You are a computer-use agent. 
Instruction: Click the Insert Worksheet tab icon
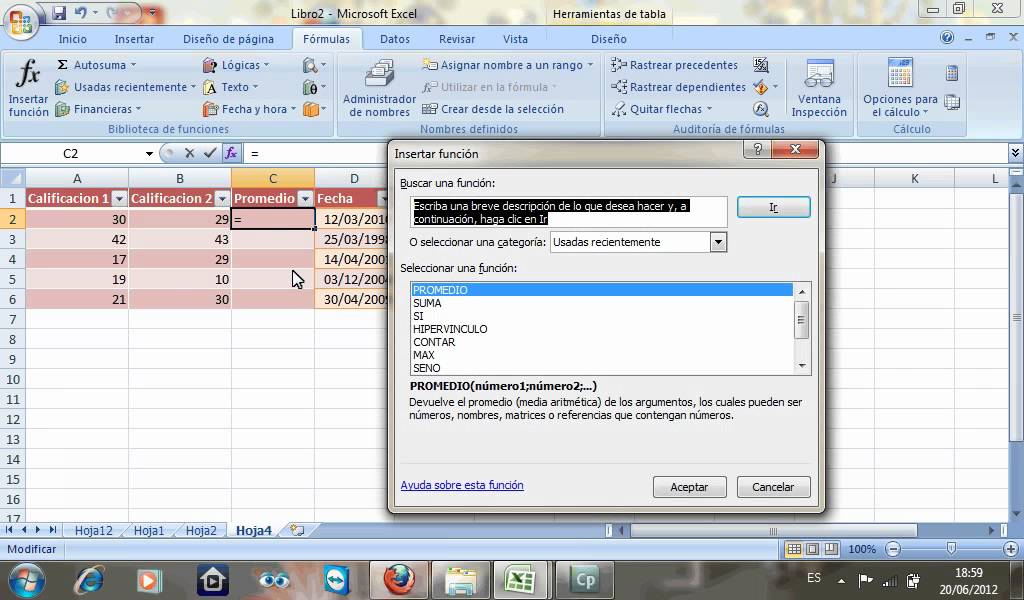click(x=297, y=530)
